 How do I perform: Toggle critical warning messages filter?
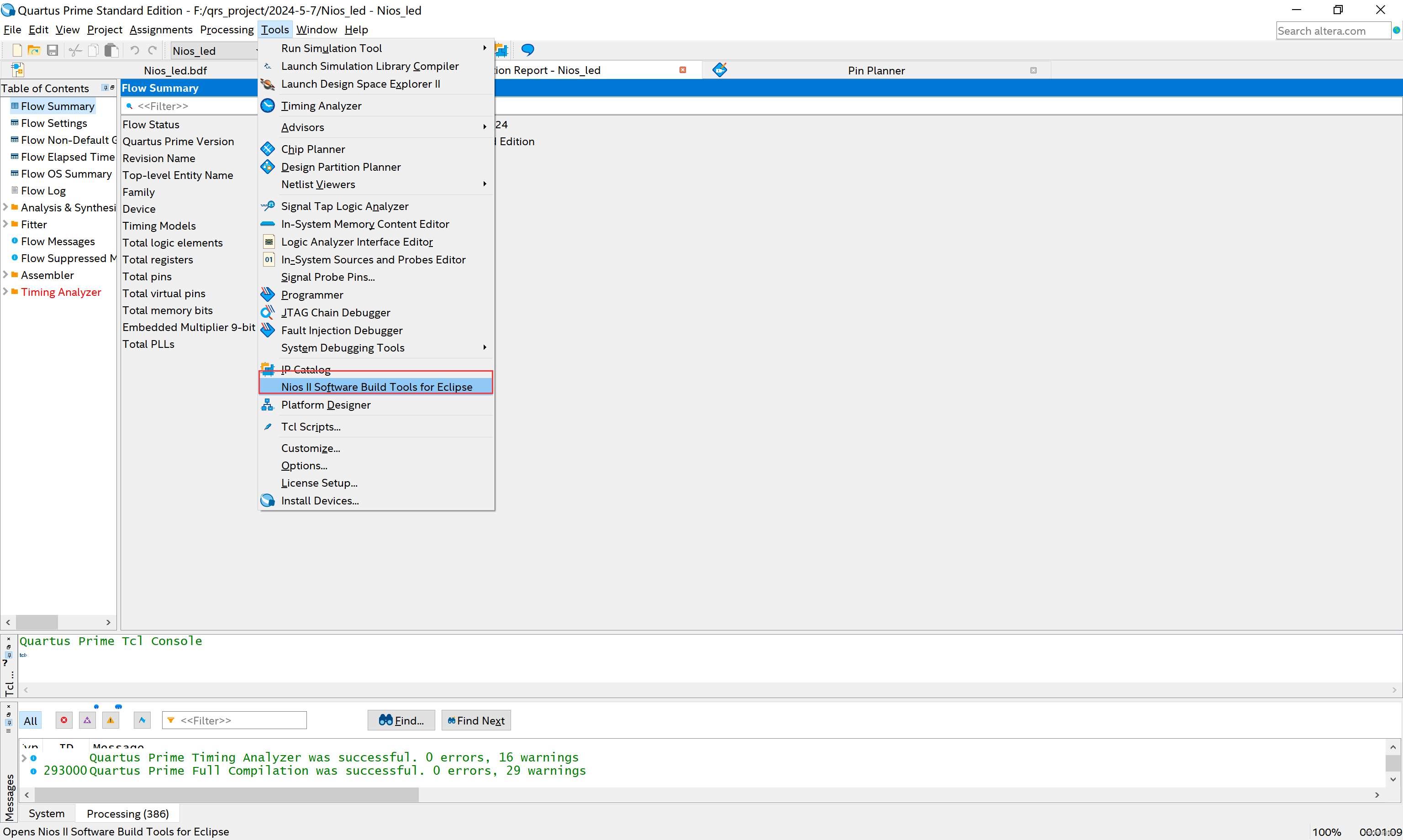87,720
